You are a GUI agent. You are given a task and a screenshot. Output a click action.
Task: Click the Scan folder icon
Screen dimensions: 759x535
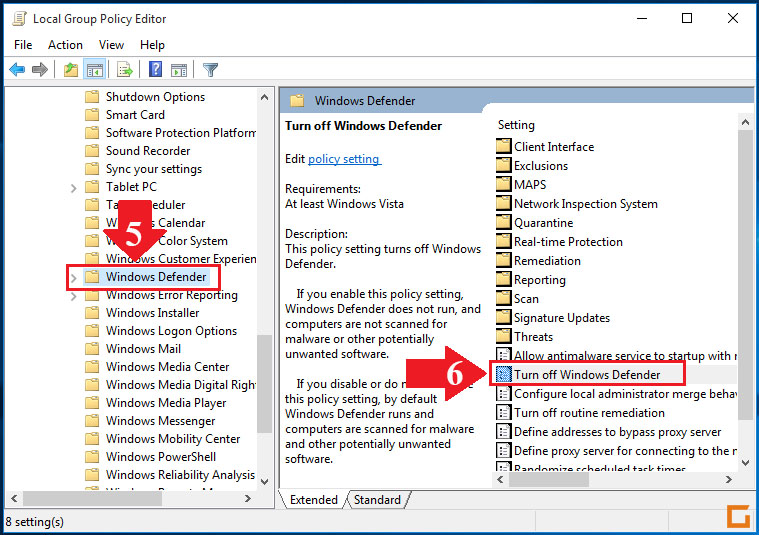[x=503, y=298]
